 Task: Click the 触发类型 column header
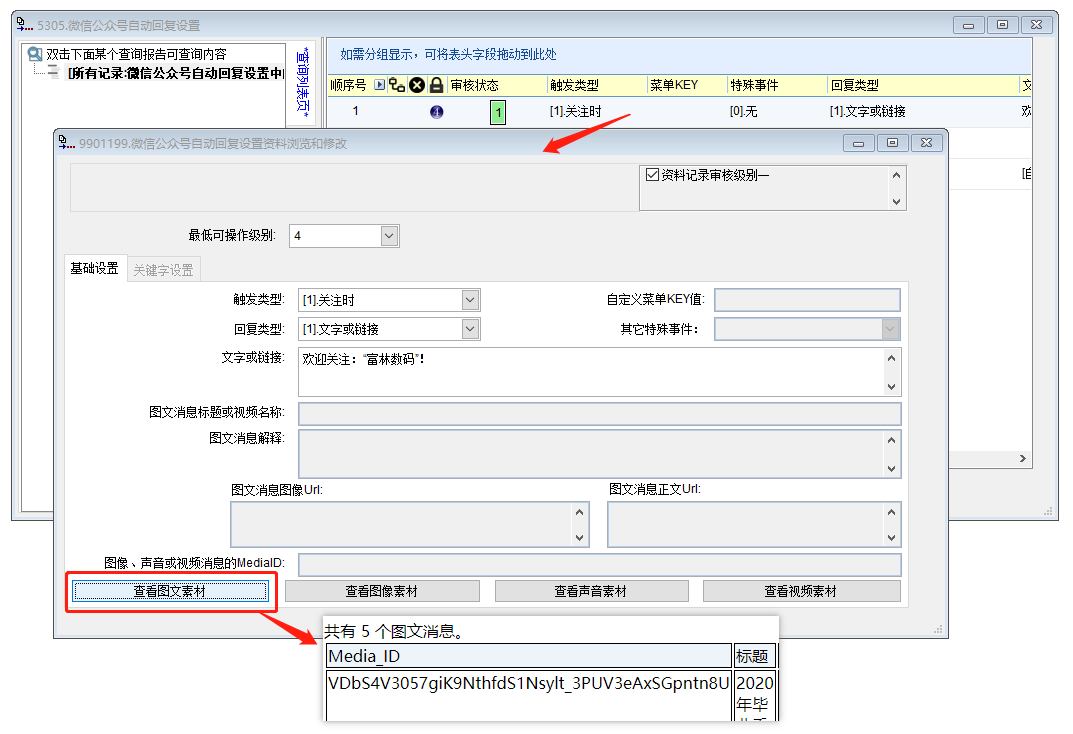coord(597,85)
